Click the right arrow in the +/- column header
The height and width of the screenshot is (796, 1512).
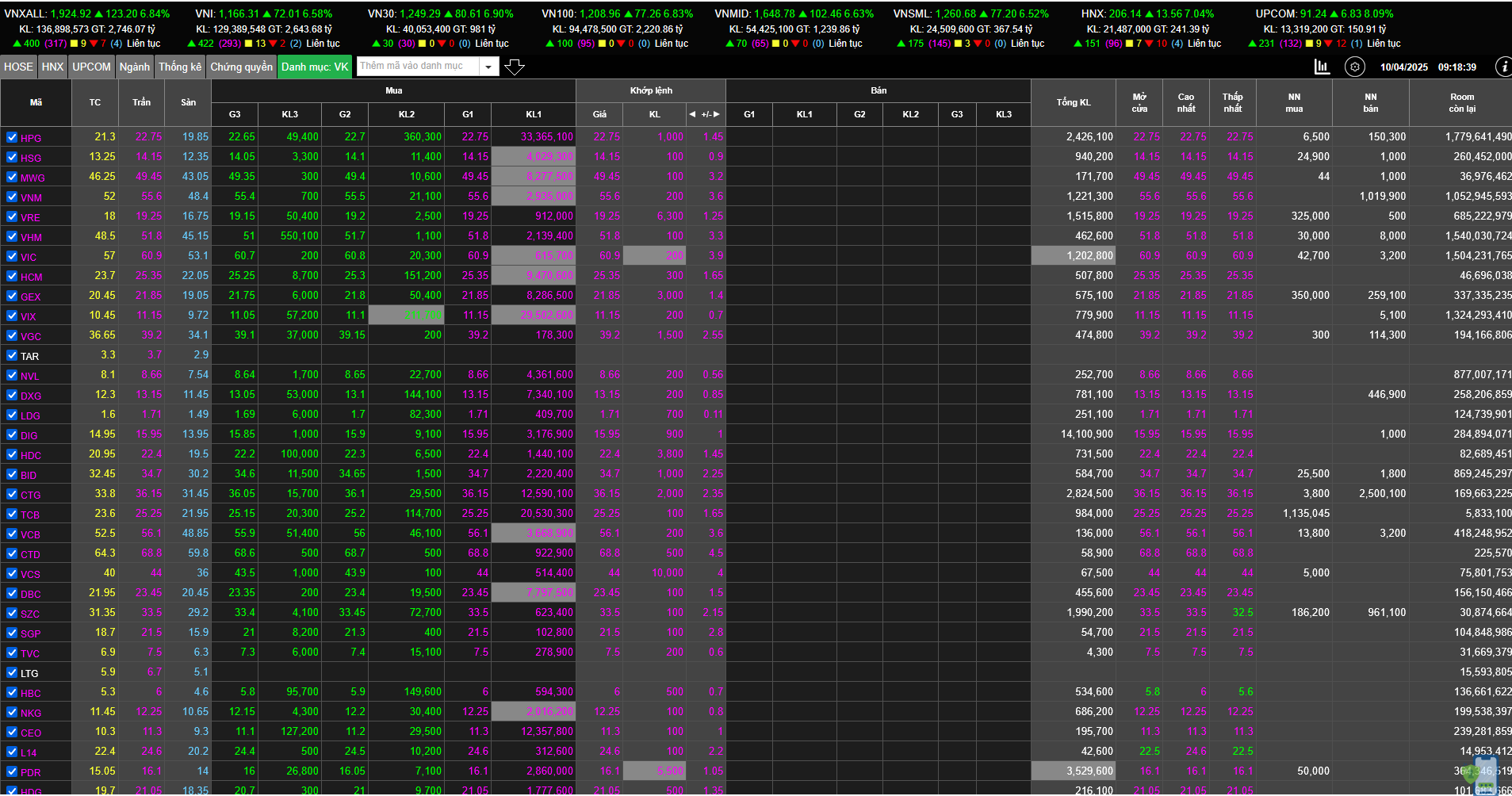point(717,114)
